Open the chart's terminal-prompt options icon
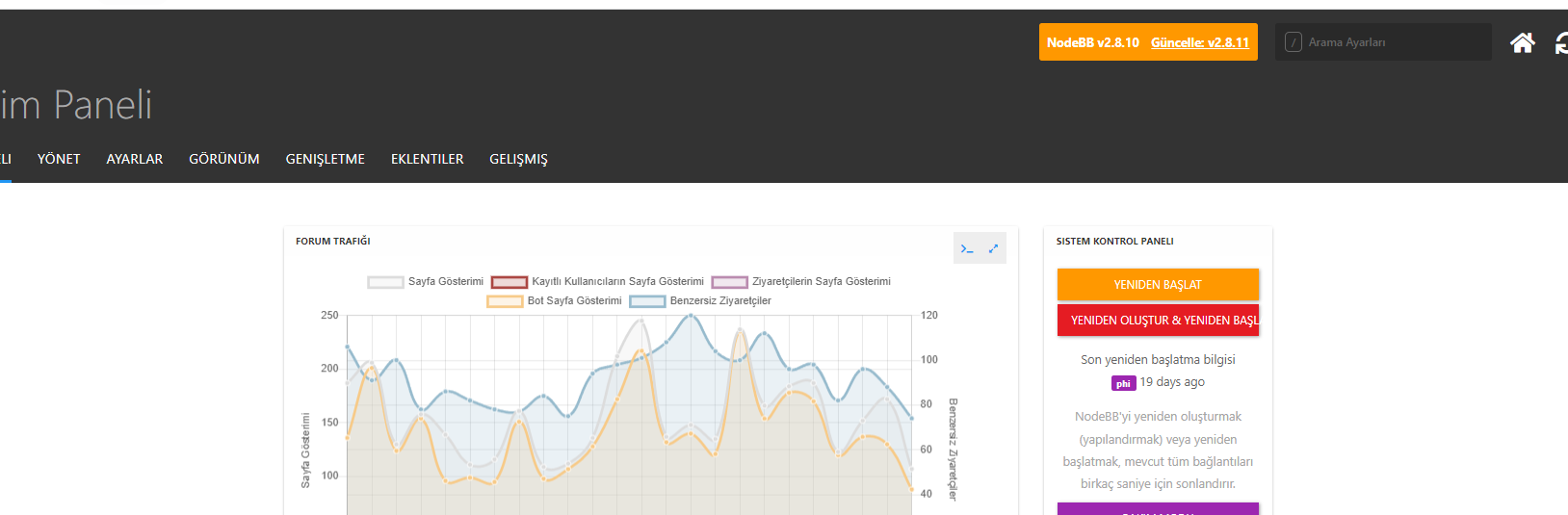 click(x=967, y=248)
